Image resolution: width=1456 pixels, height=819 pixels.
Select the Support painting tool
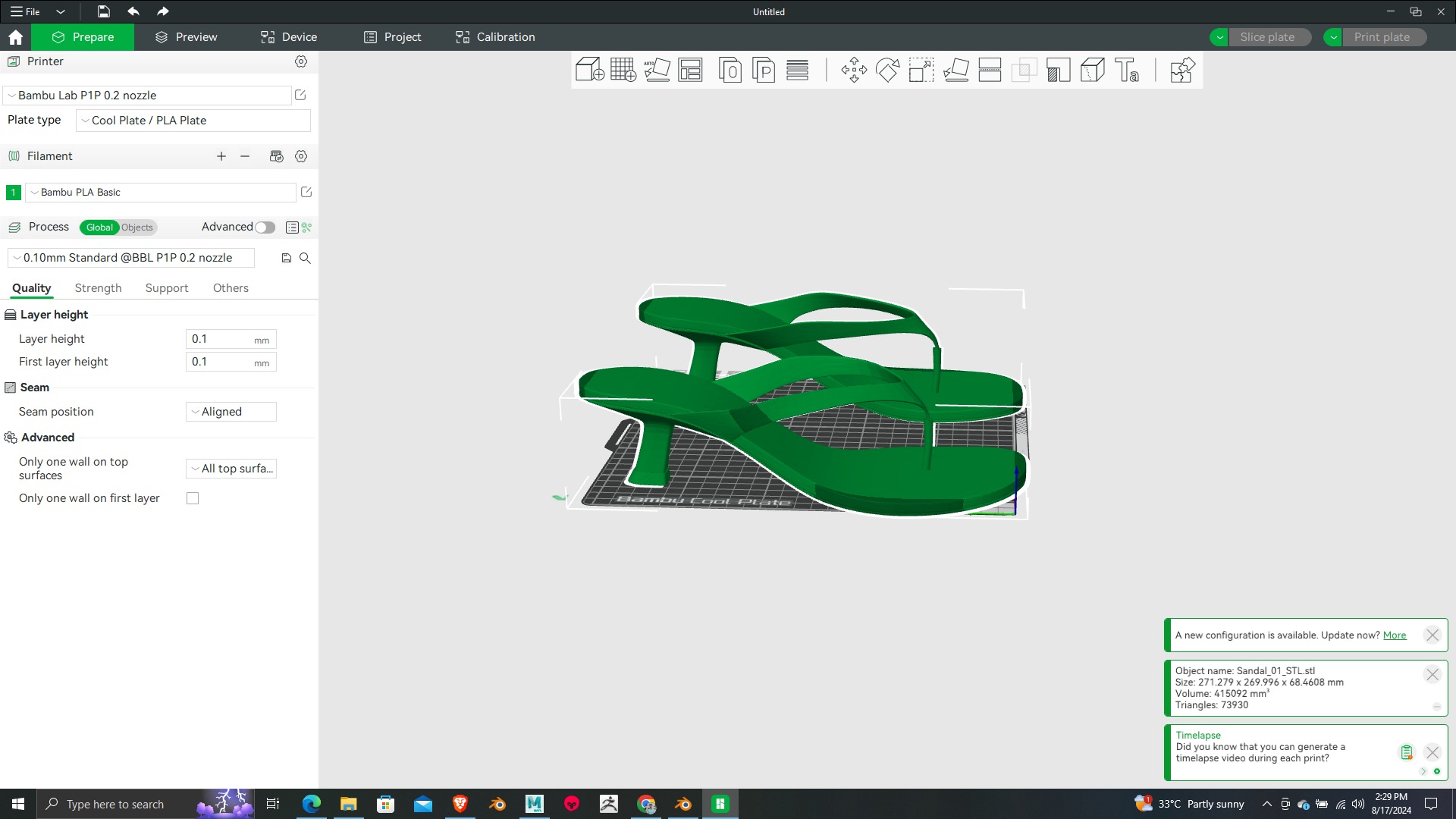click(1058, 70)
